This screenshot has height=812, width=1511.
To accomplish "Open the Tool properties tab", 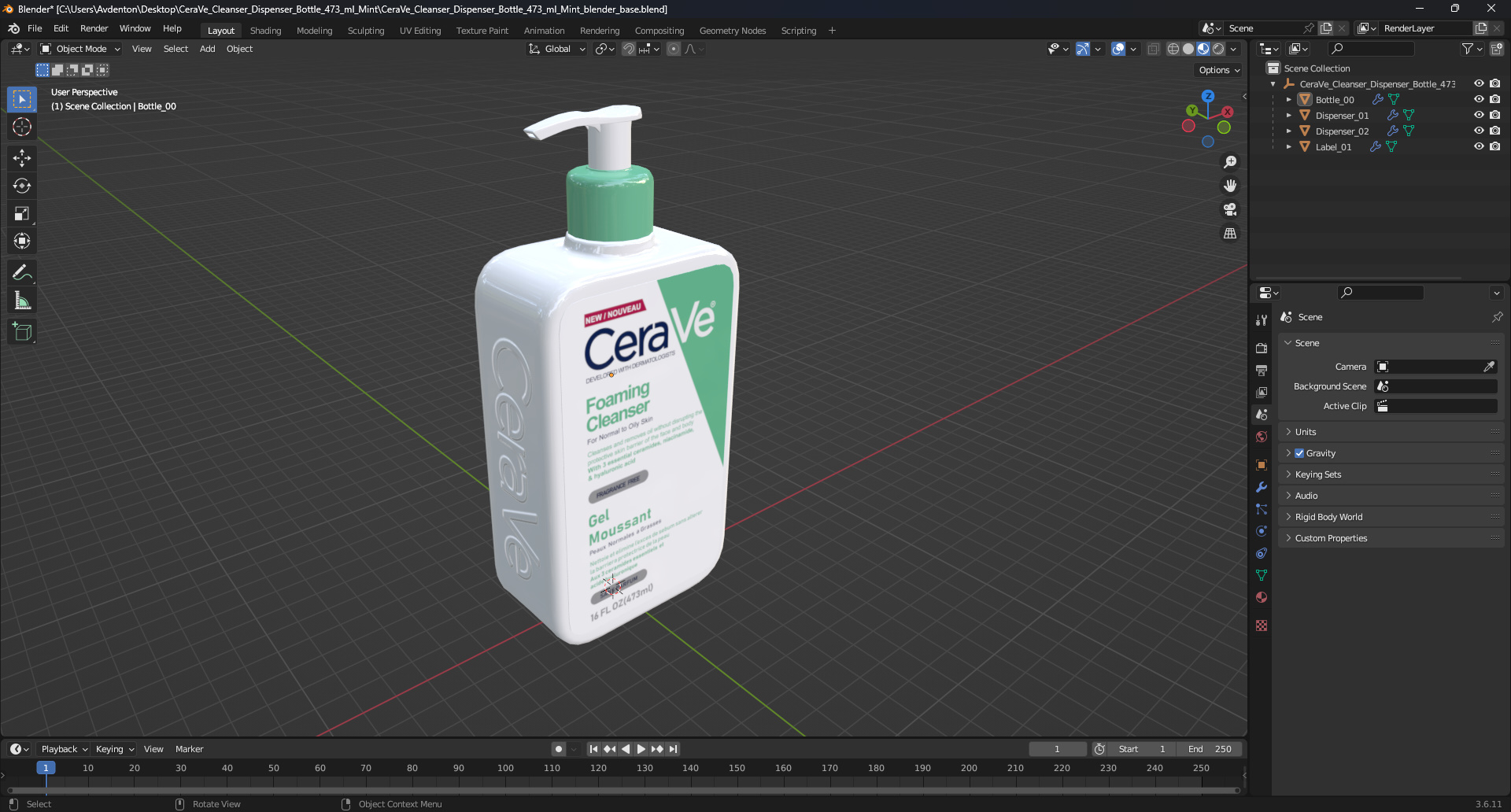I will (1262, 320).
